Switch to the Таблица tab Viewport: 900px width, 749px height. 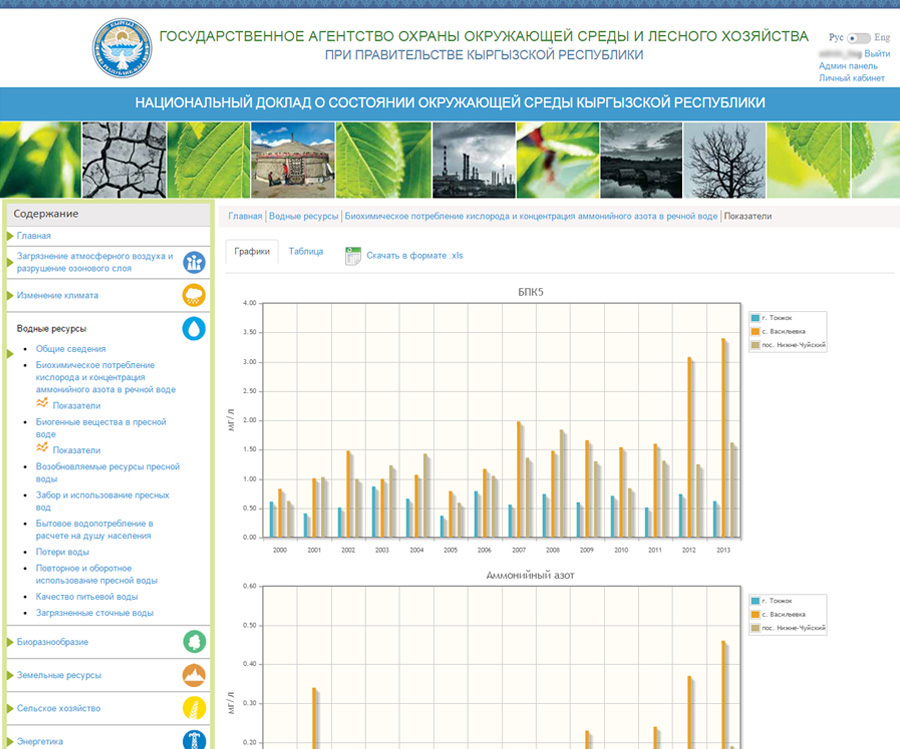tap(306, 251)
